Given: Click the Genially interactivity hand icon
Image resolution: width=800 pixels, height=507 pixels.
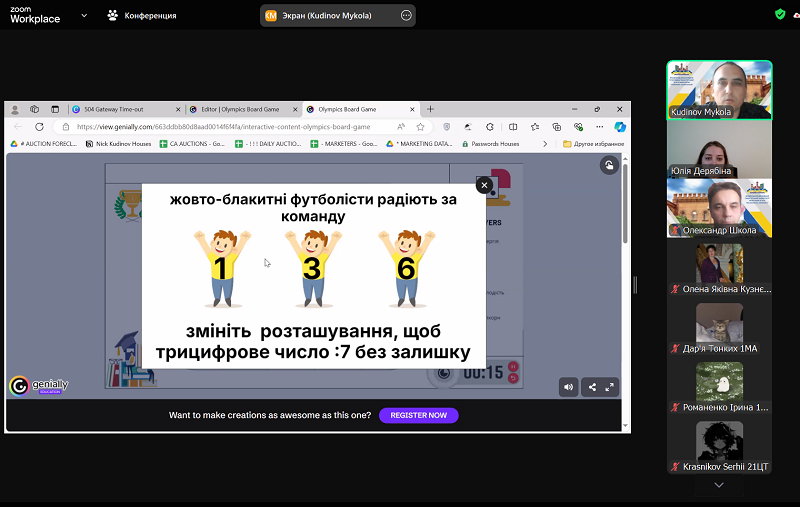Looking at the screenshot, I should click(x=609, y=165).
